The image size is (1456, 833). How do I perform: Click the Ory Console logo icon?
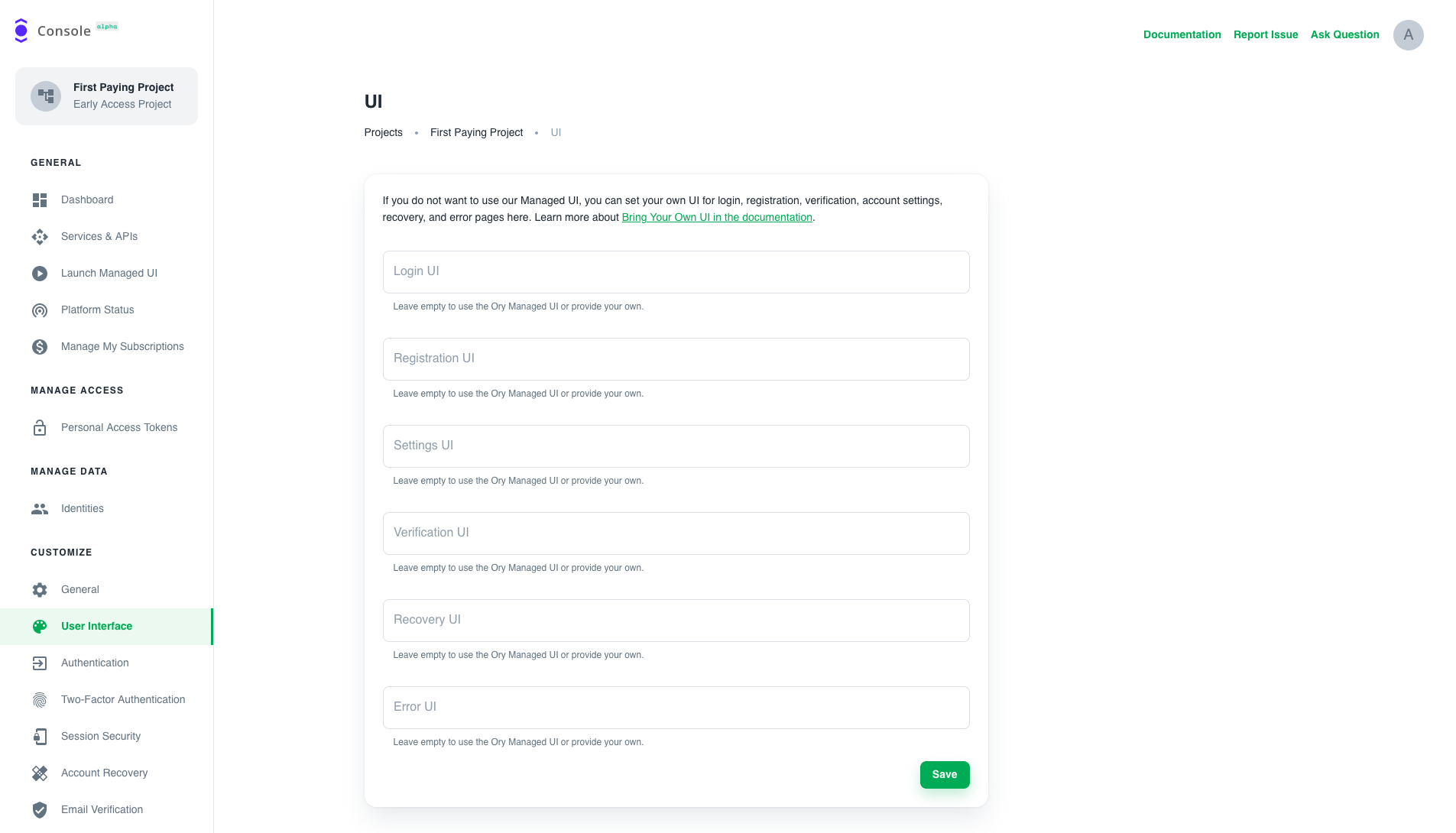[21, 31]
